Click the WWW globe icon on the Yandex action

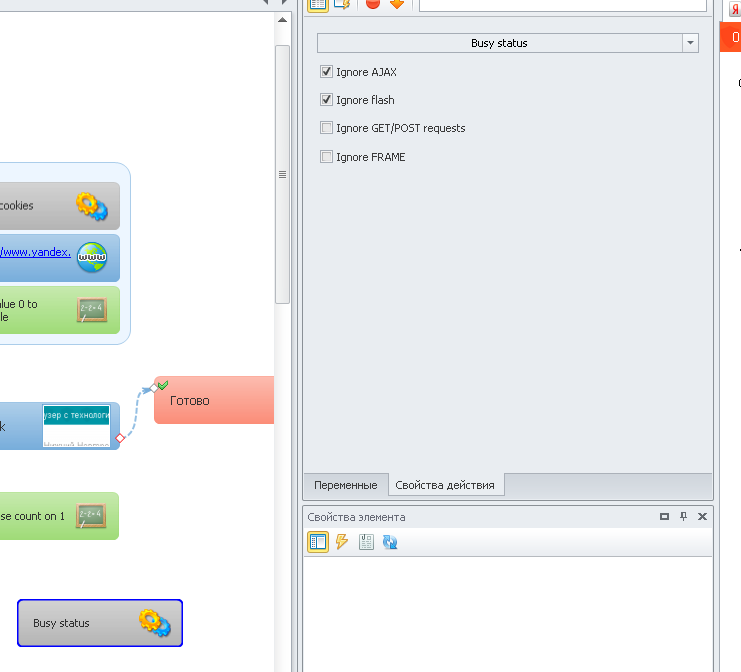92,257
